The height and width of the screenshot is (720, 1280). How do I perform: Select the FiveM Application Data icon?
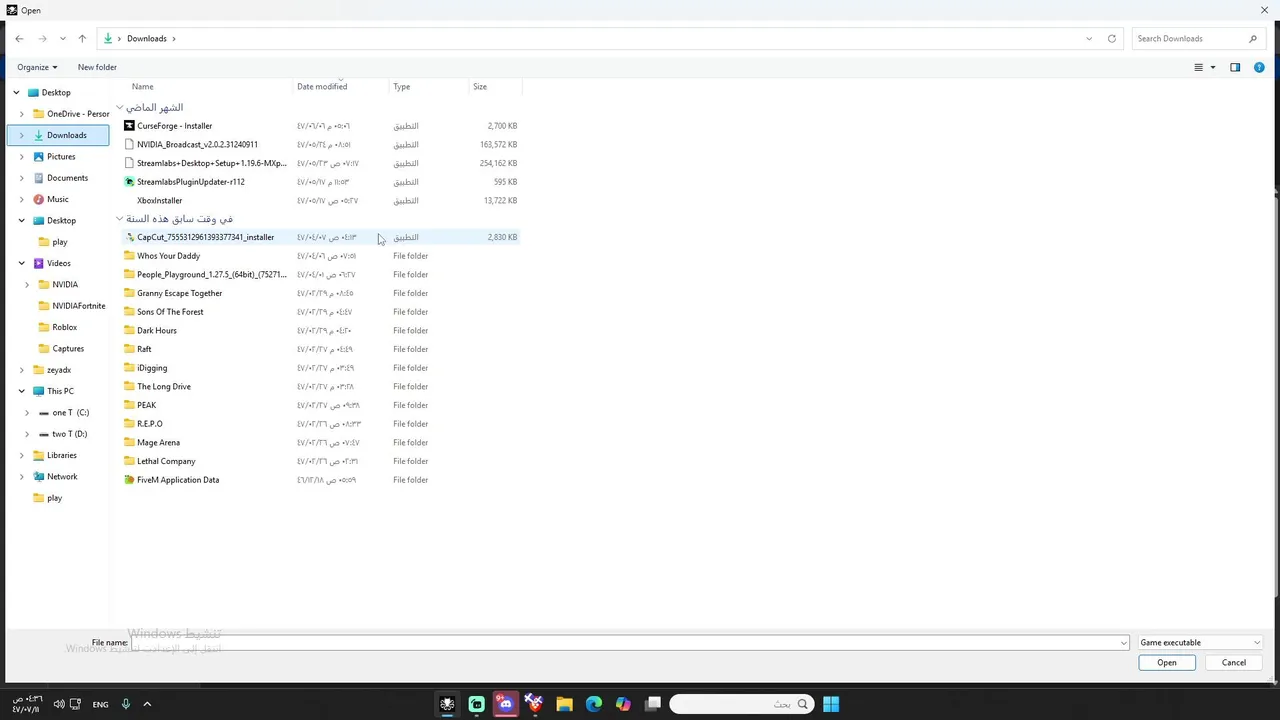(129, 480)
